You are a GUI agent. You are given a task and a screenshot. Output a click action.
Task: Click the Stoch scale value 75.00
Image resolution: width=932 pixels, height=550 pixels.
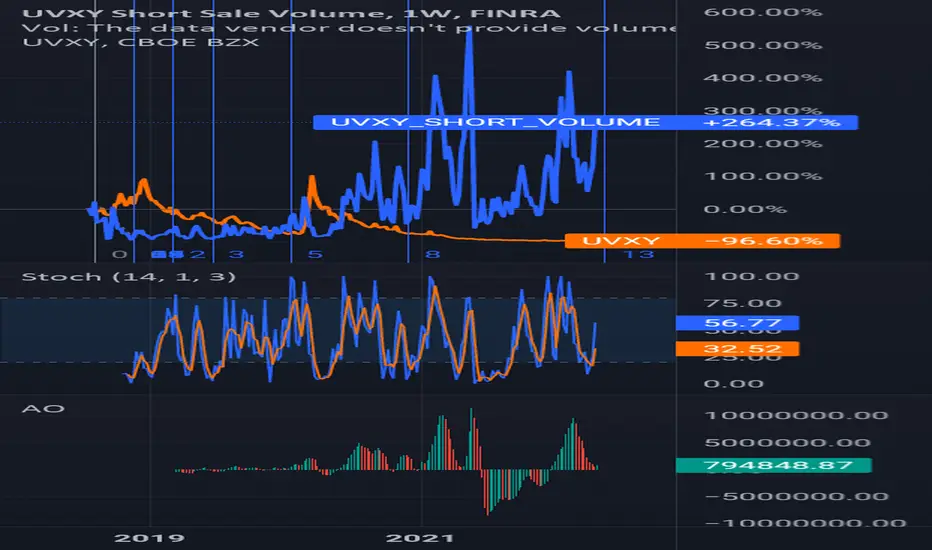743,303
